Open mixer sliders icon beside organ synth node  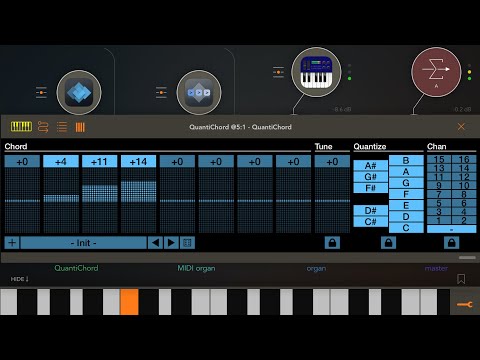[x=278, y=72]
